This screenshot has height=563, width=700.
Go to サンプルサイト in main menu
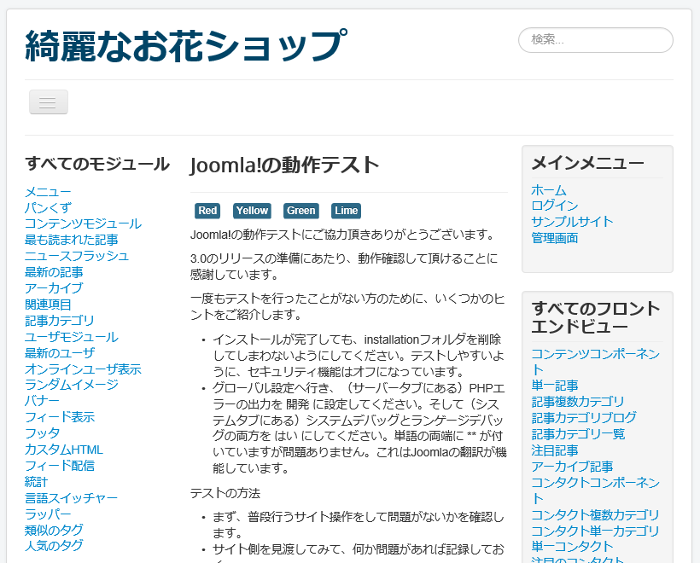click(x=572, y=221)
